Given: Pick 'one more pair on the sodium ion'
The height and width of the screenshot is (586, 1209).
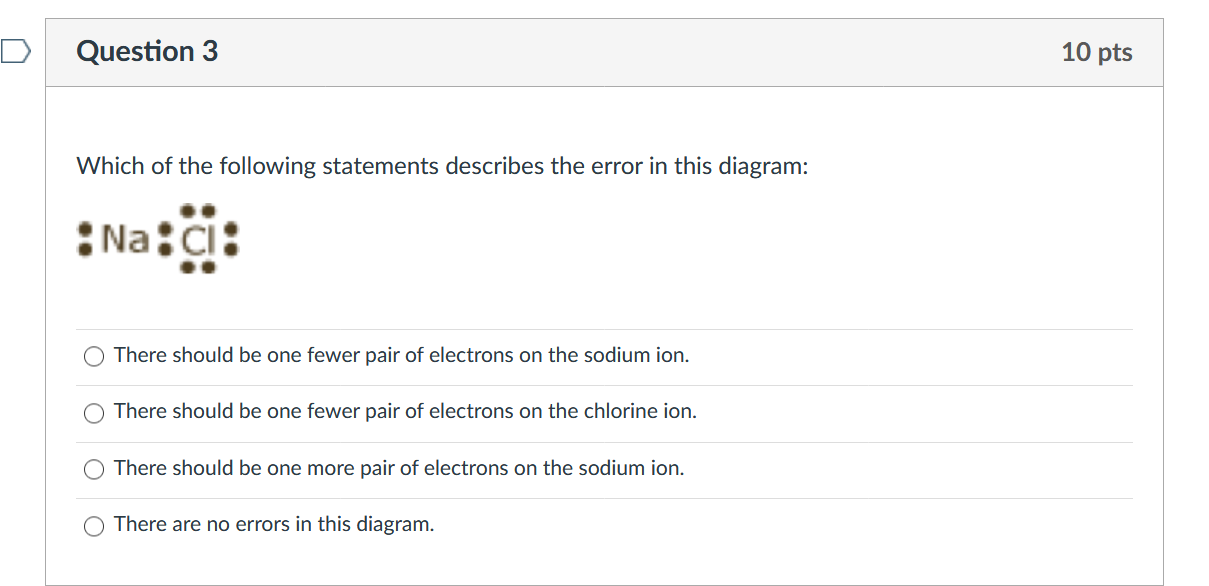Looking at the screenshot, I should [x=94, y=469].
